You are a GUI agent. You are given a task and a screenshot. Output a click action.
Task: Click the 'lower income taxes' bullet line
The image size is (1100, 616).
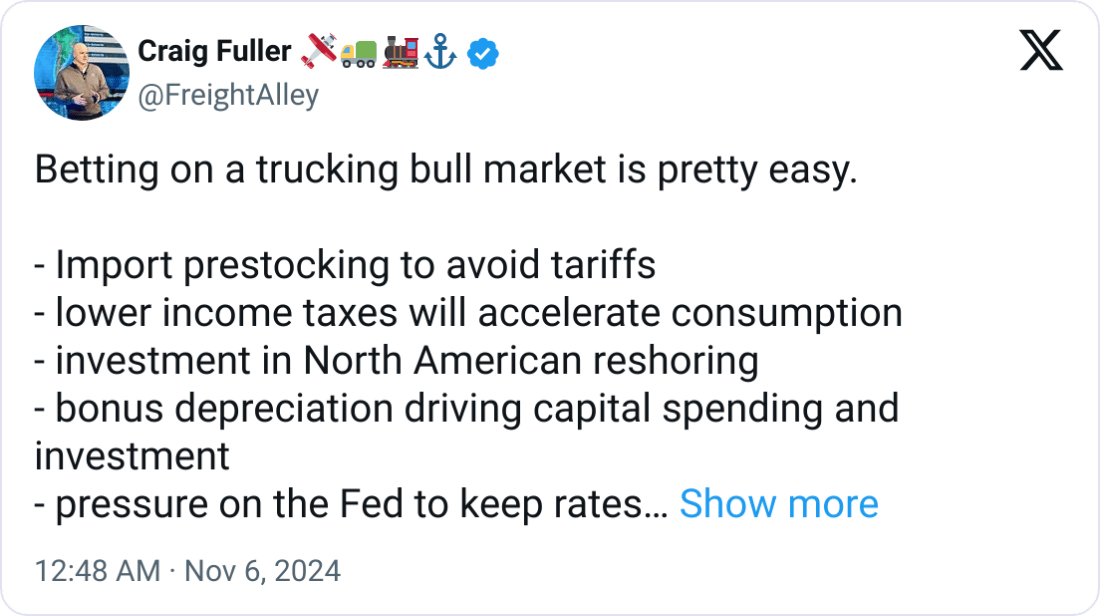tap(468, 313)
